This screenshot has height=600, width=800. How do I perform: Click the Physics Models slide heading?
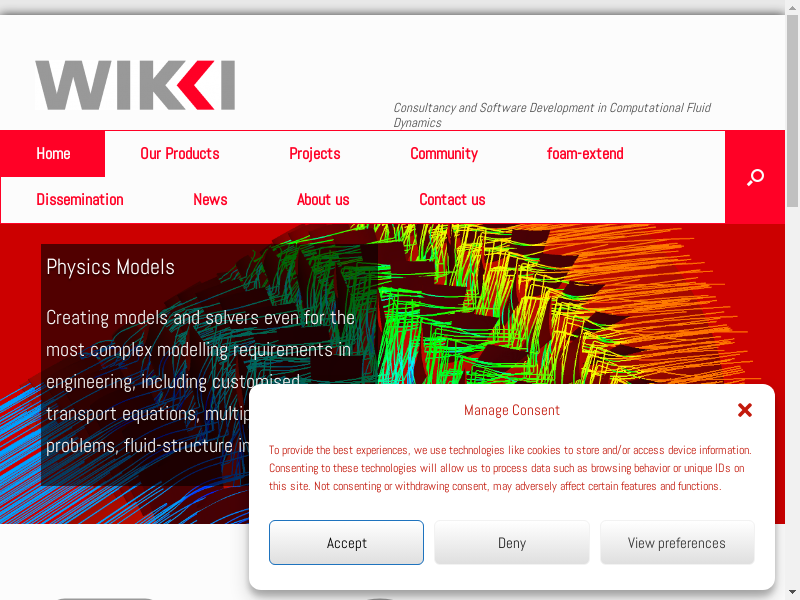(110, 267)
